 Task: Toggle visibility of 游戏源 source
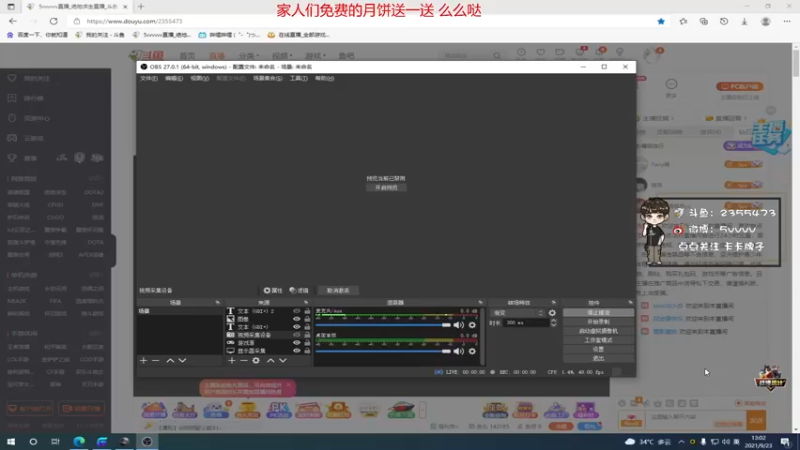click(296, 343)
